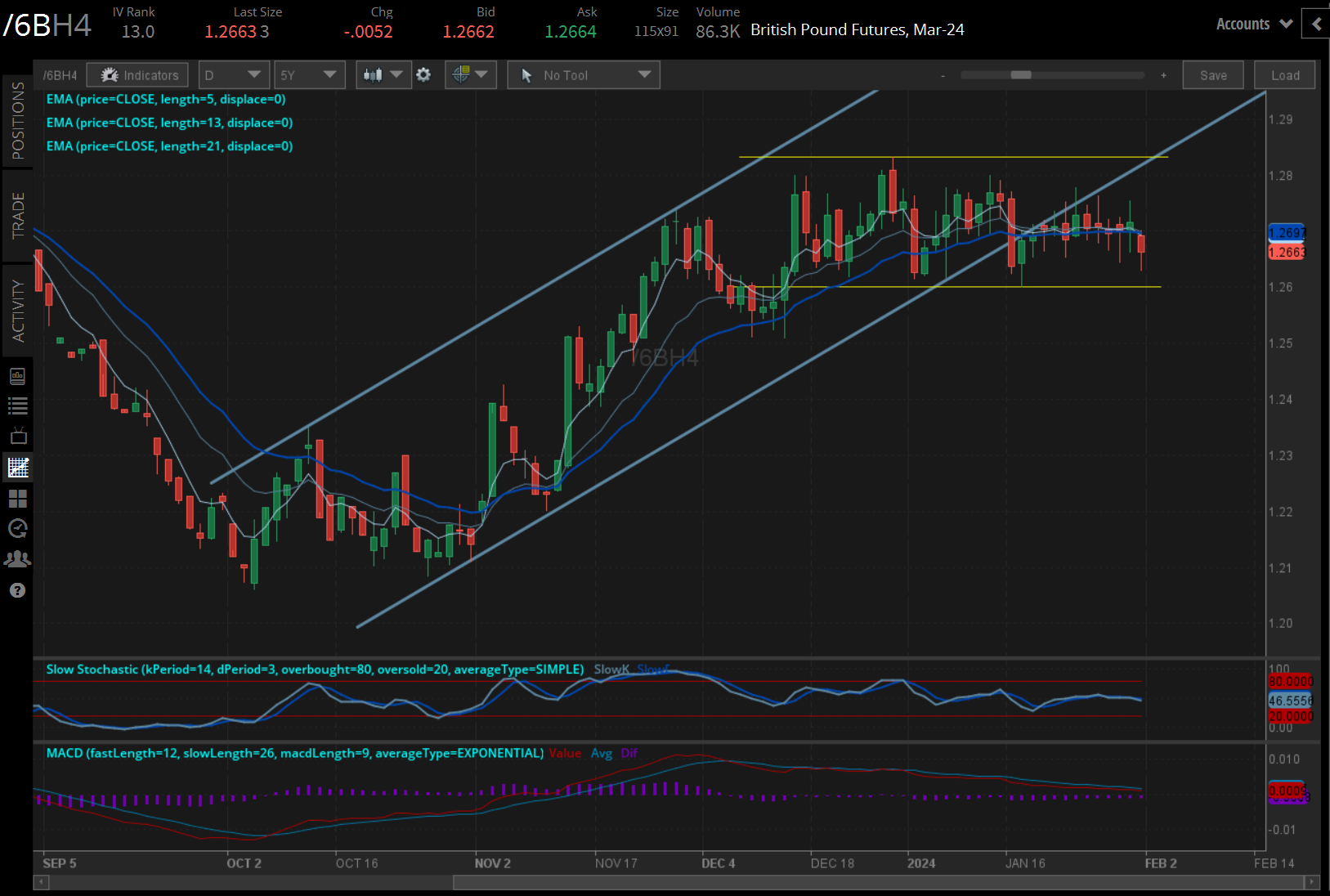Expand the D aggregation period dropdown
The width and height of the screenshot is (1330, 896).
pyautogui.click(x=234, y=75)
